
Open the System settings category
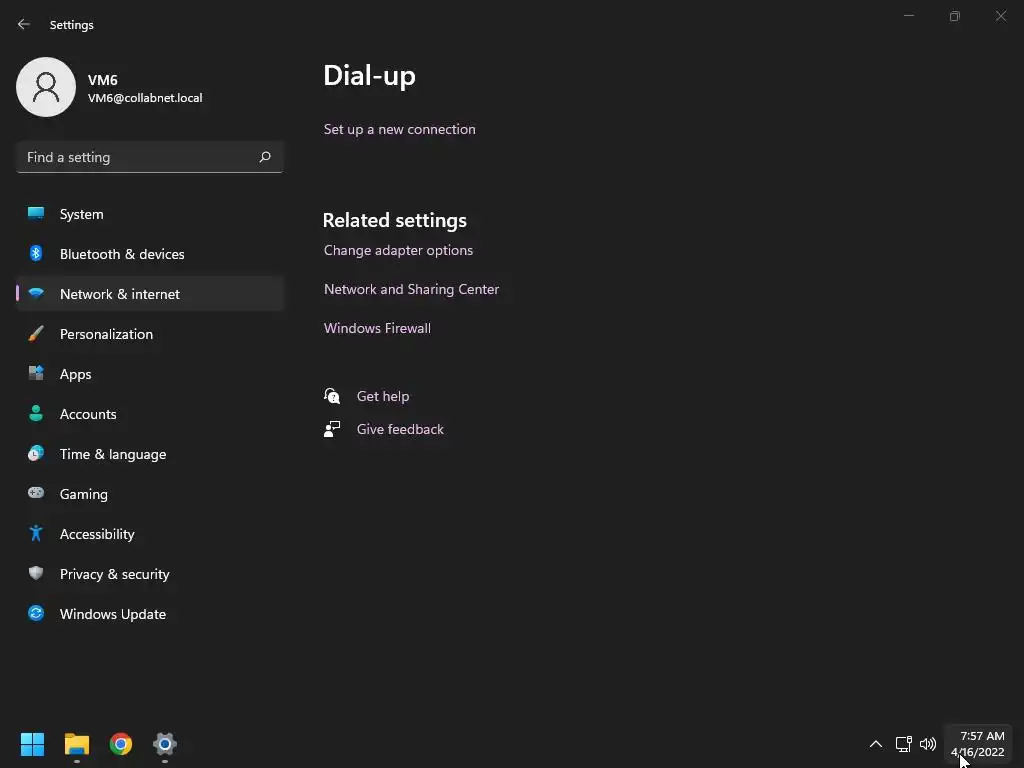81,214
